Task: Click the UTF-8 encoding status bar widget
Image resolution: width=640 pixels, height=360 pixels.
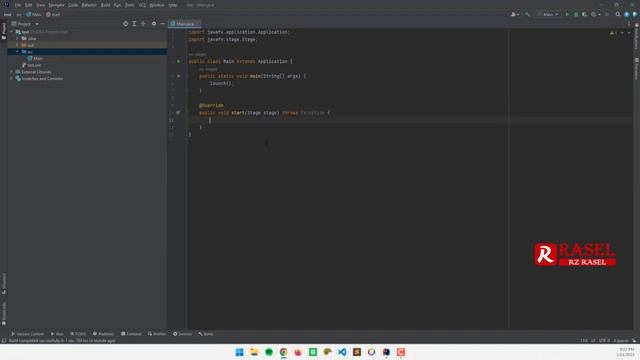Action: pos(604,340)
